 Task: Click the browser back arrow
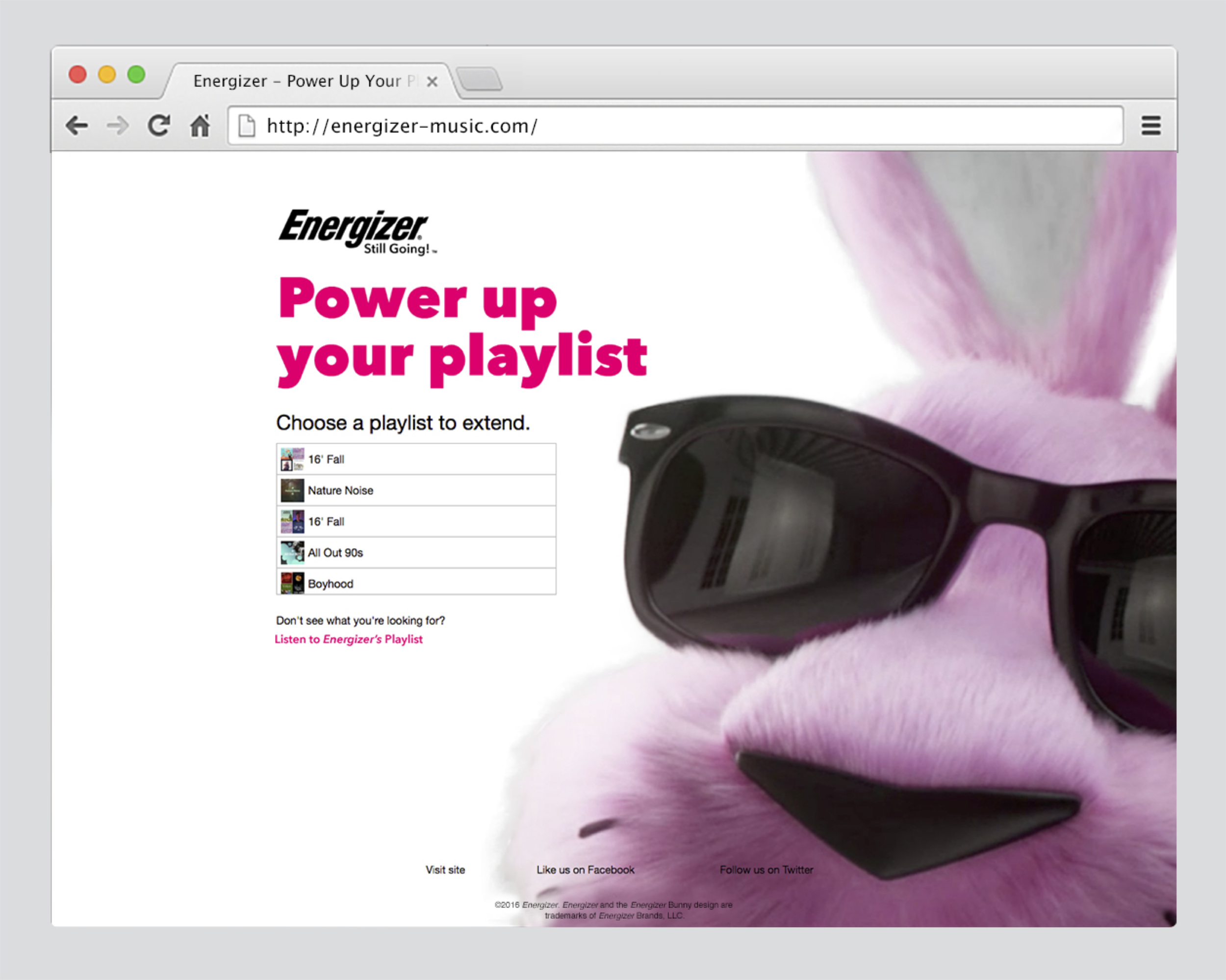pos(77,126)
